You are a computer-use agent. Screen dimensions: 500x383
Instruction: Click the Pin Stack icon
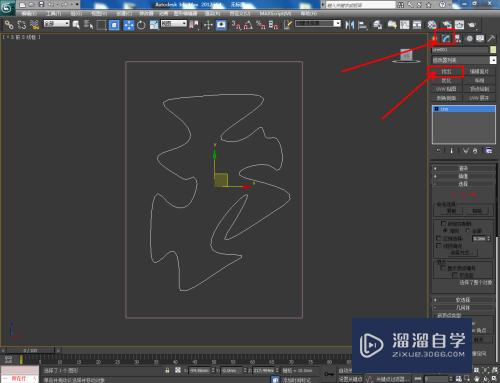click(438, 151)
